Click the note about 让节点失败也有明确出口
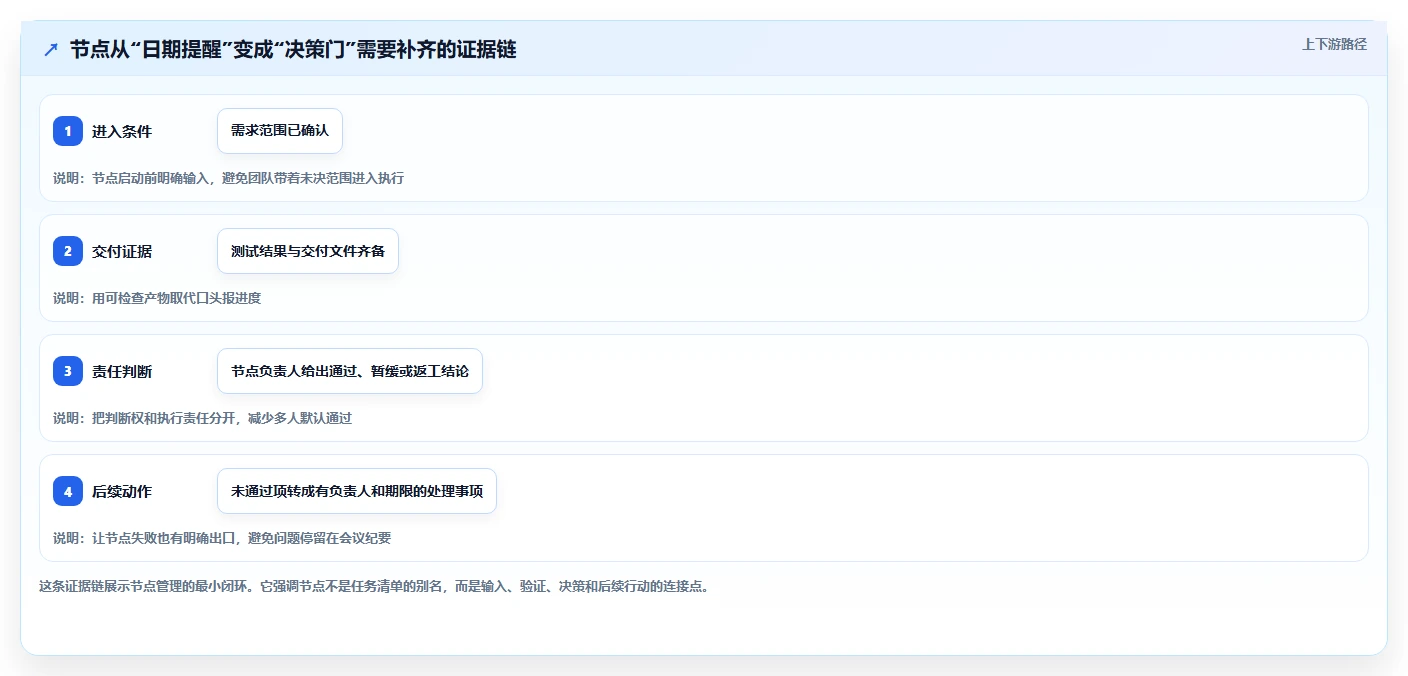This screenshot has height=676, width=1408. point(222,538)
